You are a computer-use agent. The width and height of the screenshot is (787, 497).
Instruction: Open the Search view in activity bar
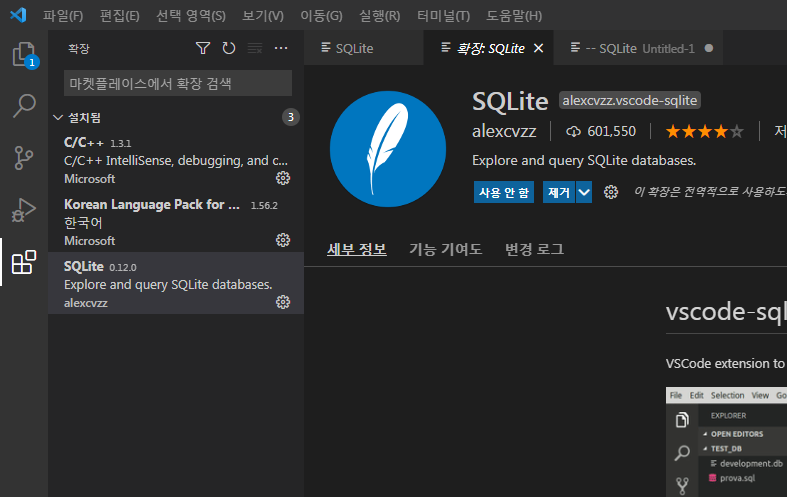click(24, 106)
